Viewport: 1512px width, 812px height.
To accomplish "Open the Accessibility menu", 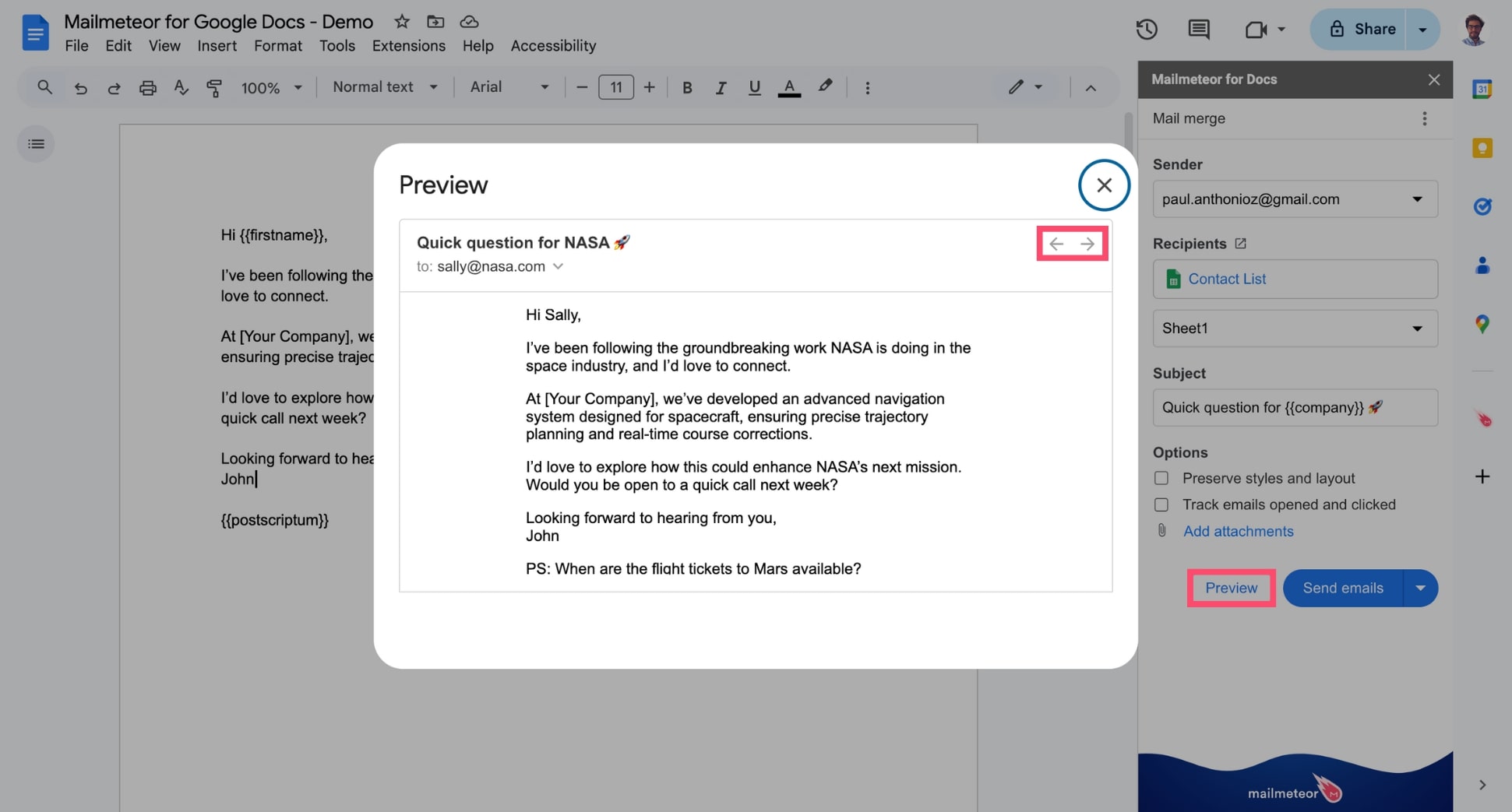I will pos(553,46).
